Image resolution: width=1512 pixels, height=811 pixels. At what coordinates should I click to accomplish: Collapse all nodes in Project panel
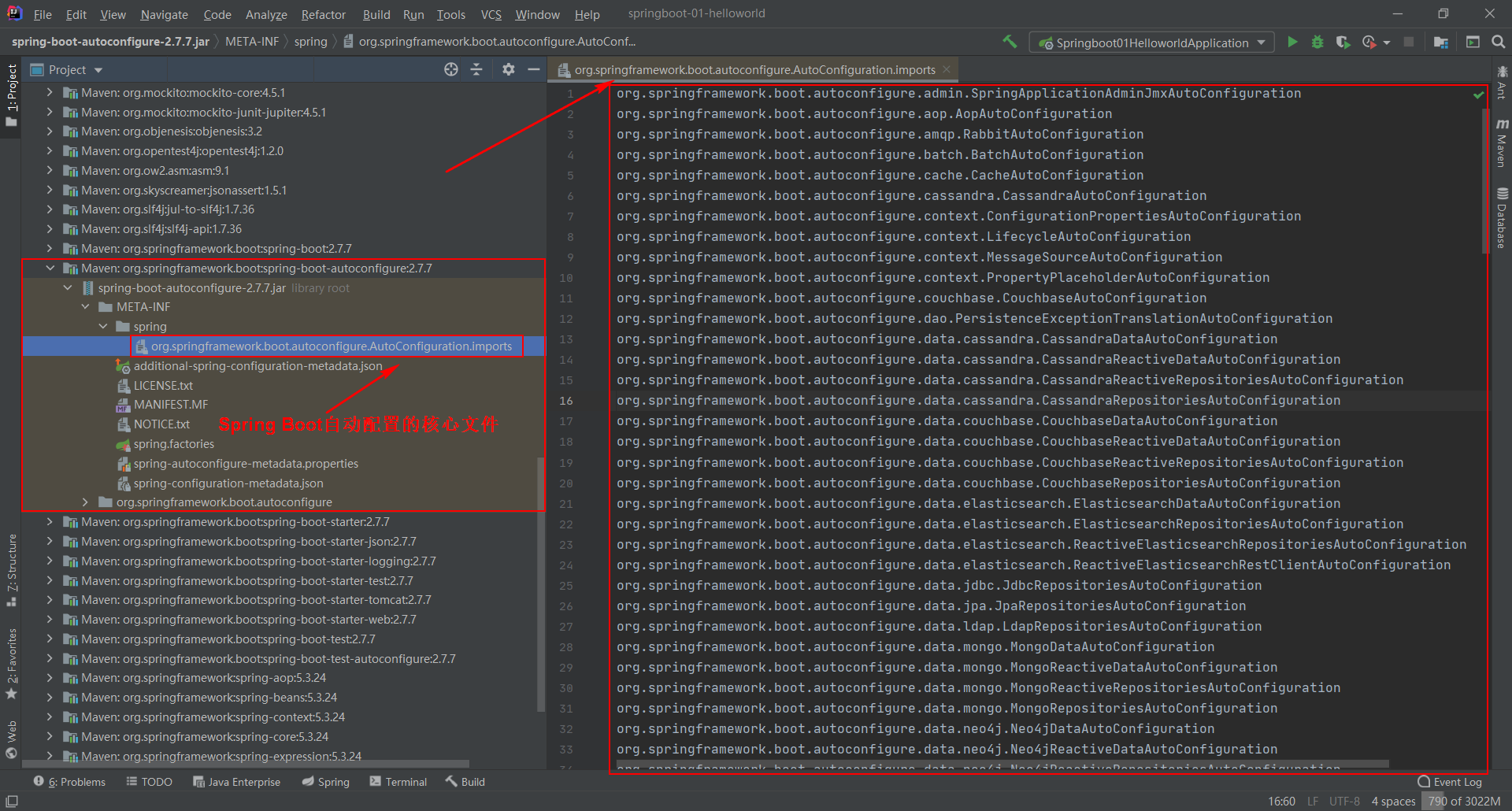tap(476, 70)
